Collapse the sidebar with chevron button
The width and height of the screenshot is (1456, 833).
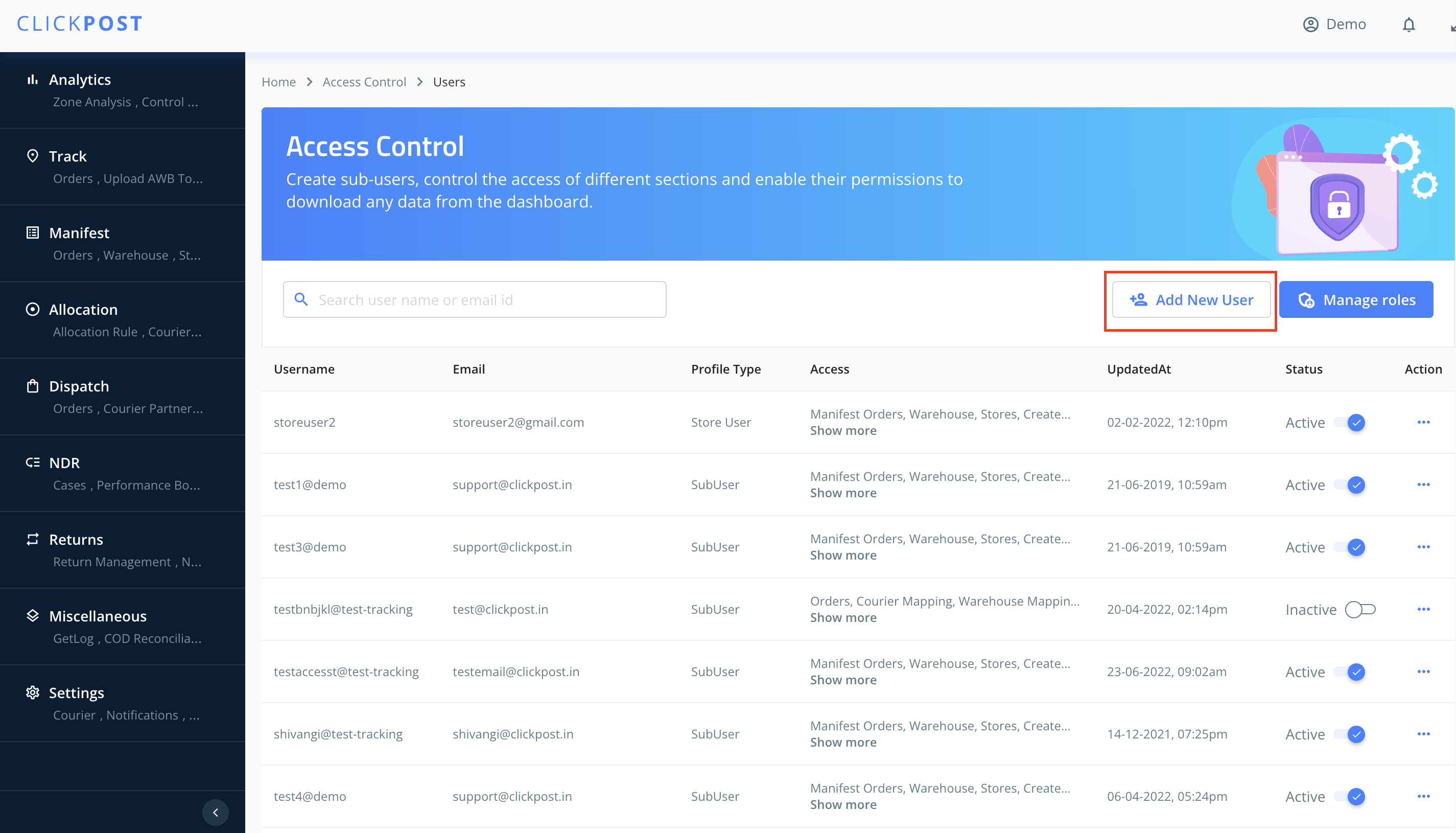tap(216, 812)
